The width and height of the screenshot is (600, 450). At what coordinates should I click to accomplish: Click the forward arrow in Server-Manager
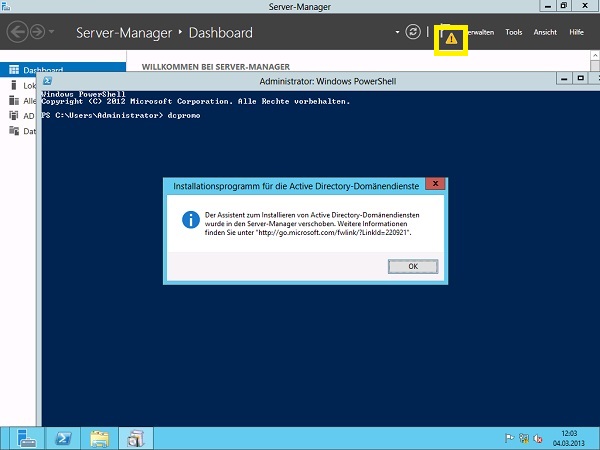(x=38, y=32)
